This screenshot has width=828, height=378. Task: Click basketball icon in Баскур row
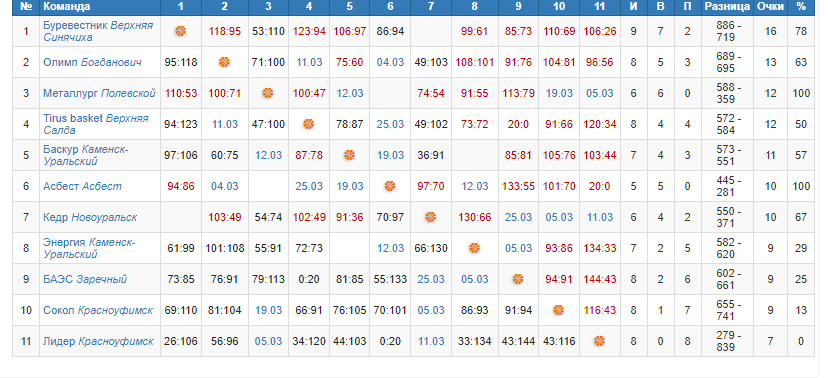coord(349,155)
